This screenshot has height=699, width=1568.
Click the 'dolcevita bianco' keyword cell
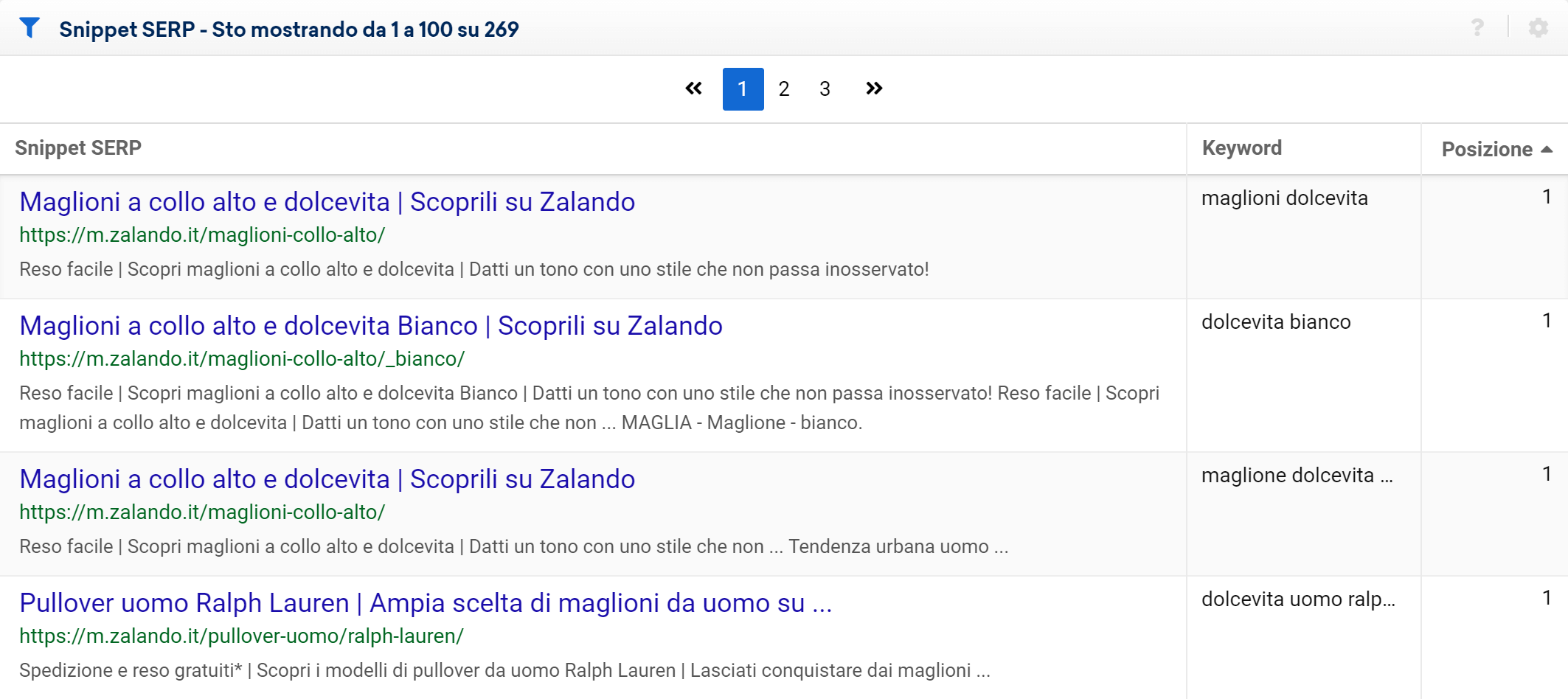click(x=1276, y=322)
